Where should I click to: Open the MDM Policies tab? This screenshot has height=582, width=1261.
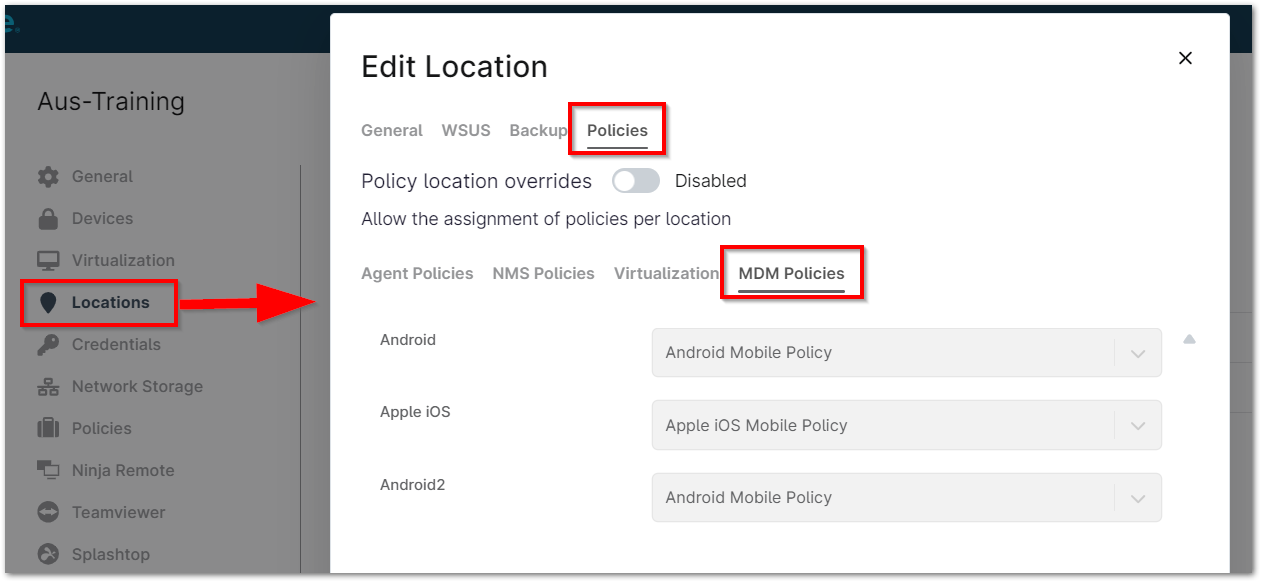coord(791,272)
